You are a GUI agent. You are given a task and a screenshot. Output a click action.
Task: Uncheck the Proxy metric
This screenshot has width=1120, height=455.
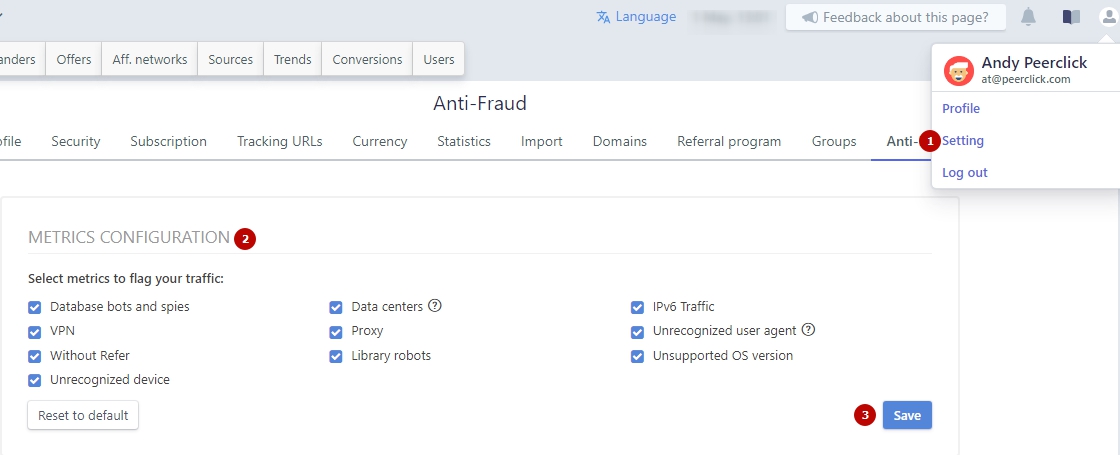point(336,331)
